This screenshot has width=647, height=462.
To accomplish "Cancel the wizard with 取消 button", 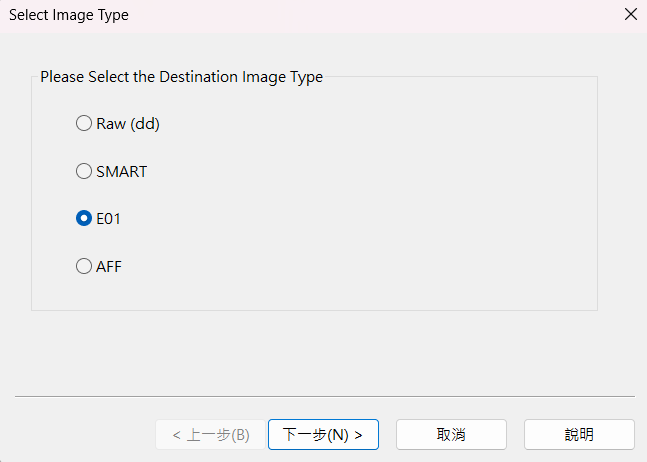I will click(451, 435).
